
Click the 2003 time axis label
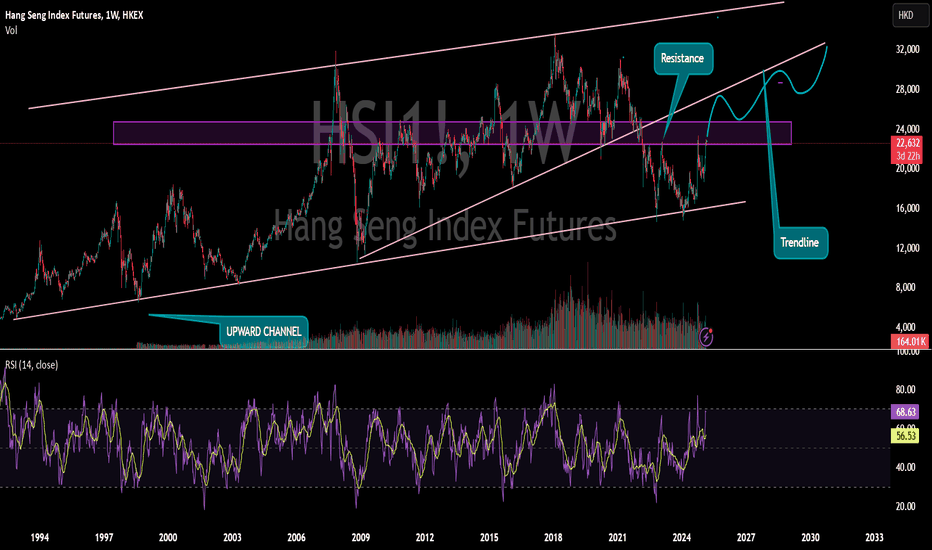[x=232, y=538]
